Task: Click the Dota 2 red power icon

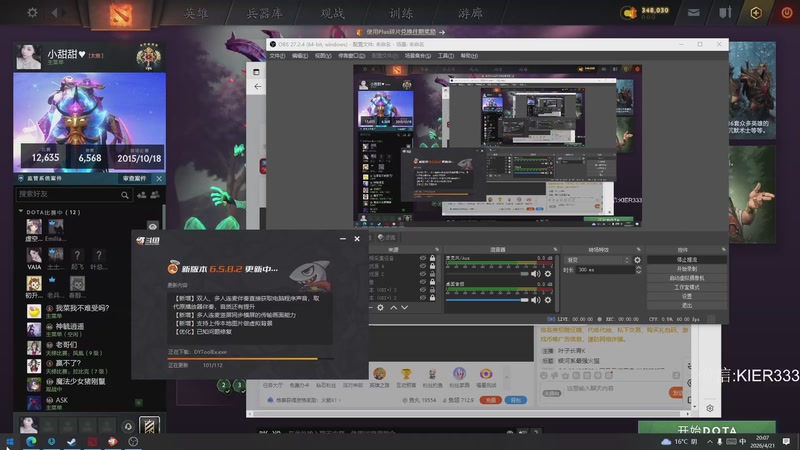Action: coord(787,12)
